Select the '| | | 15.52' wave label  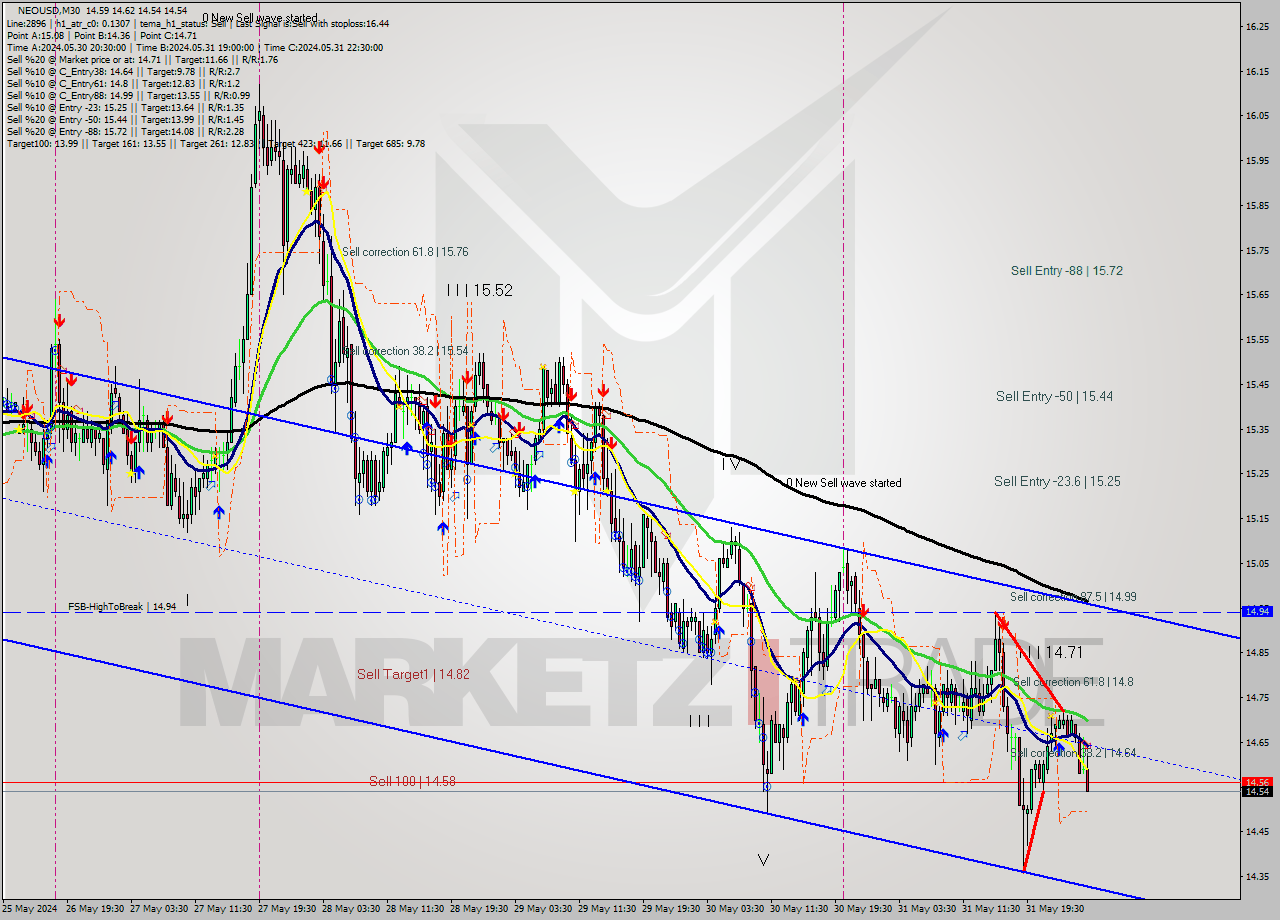click(x=480, y=290)
